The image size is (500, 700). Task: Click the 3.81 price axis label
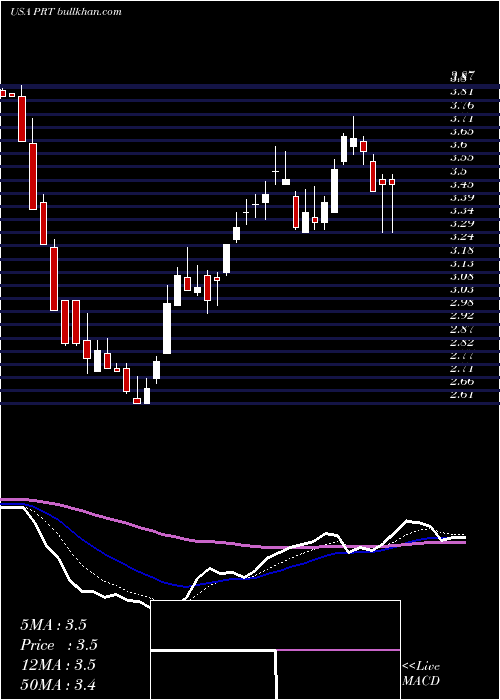click(462, 92)
